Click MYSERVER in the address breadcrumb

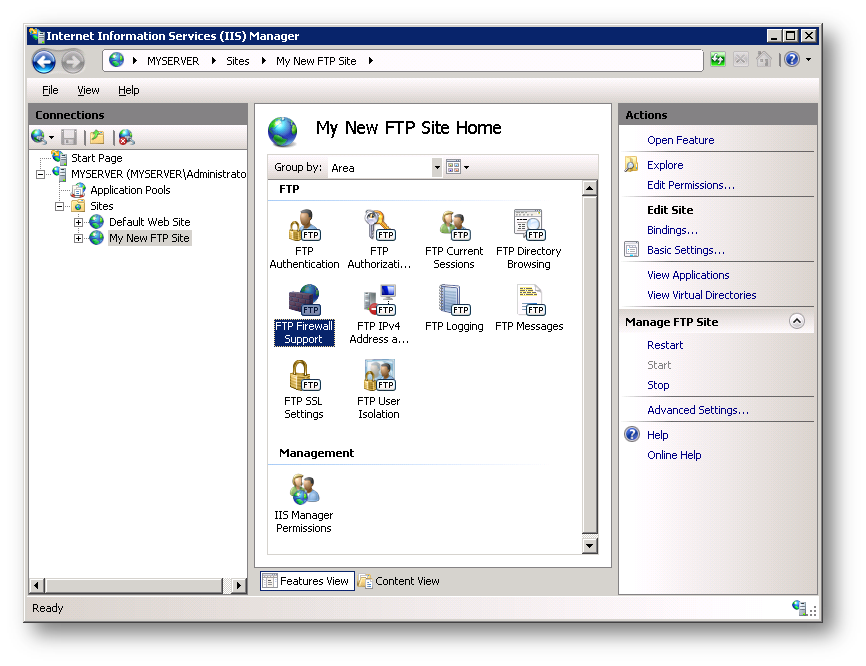[x=173, y=61]
